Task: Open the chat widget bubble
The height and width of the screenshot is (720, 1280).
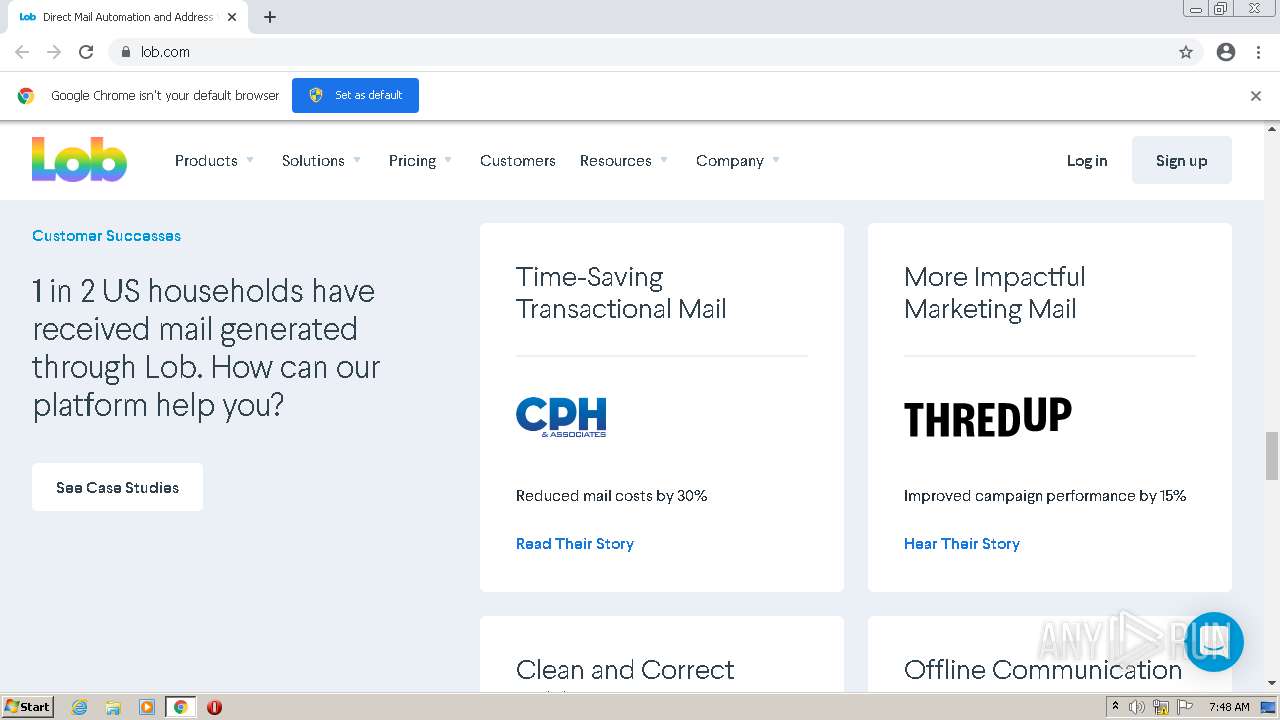Action: 1214,642
